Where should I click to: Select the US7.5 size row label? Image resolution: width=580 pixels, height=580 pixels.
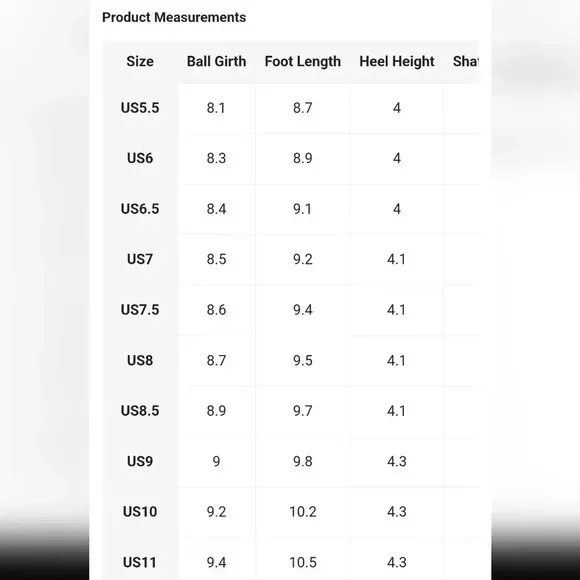[x=140, y=310]
